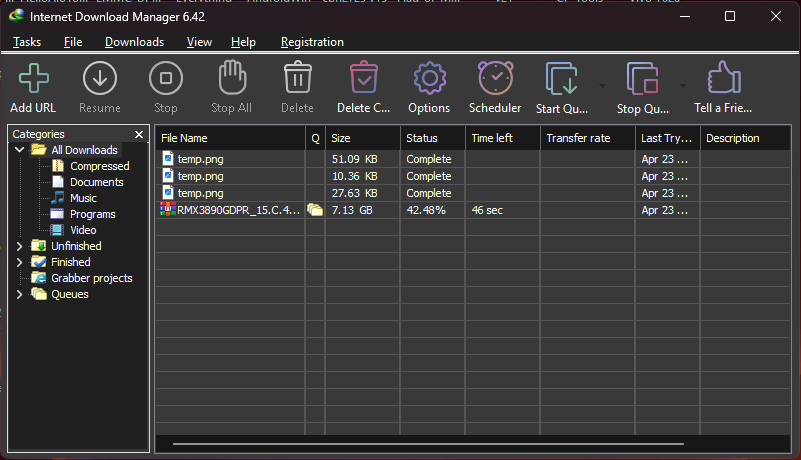801x460 pixels.
Task: Click the Start Queue icon
Action: 561,79
